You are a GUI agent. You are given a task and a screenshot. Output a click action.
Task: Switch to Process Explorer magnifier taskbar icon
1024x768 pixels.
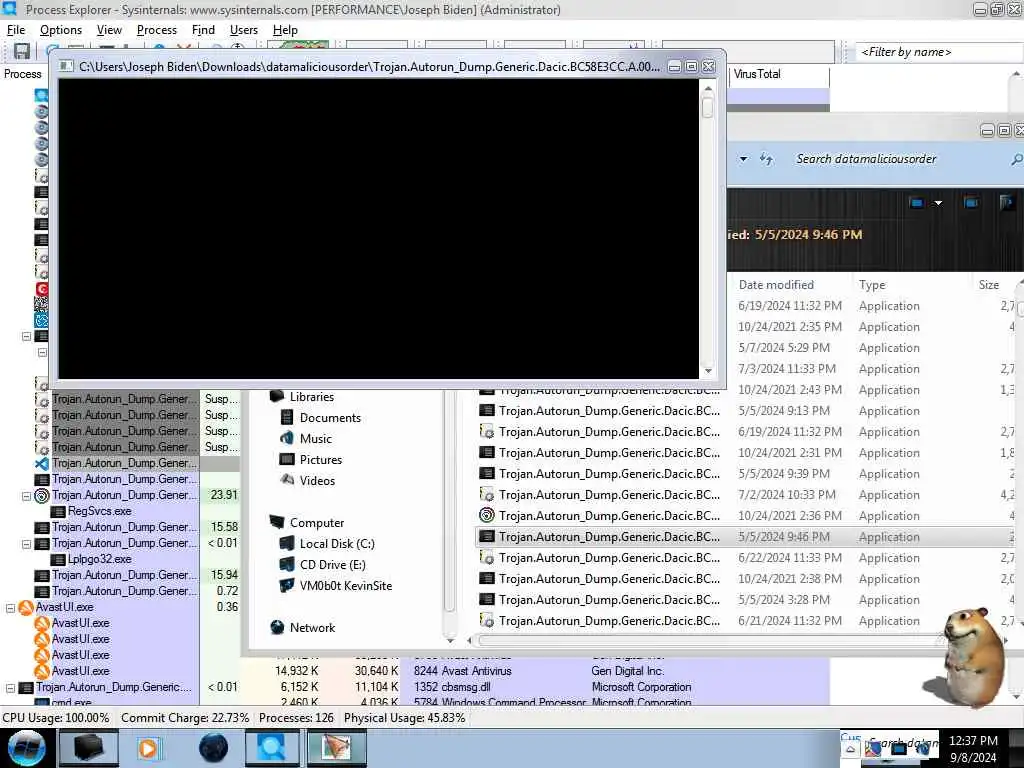click(x=272, y=748)
